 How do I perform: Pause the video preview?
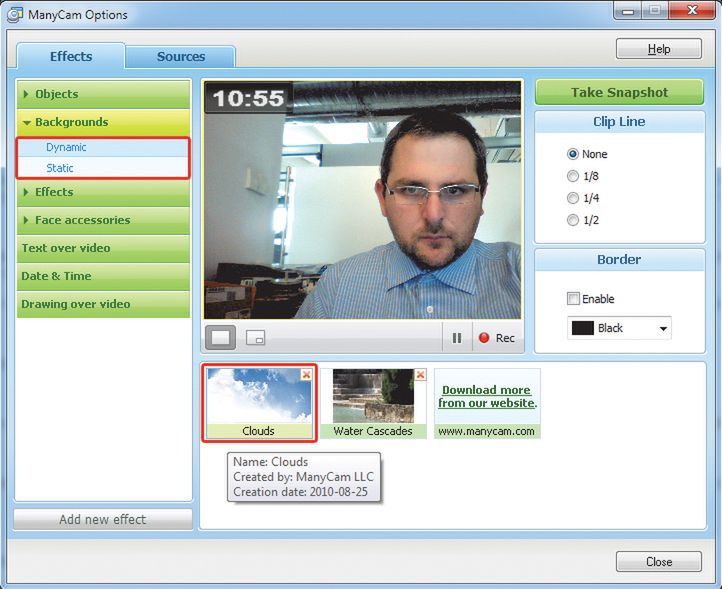pyautogui.click(x=457, y=338)
